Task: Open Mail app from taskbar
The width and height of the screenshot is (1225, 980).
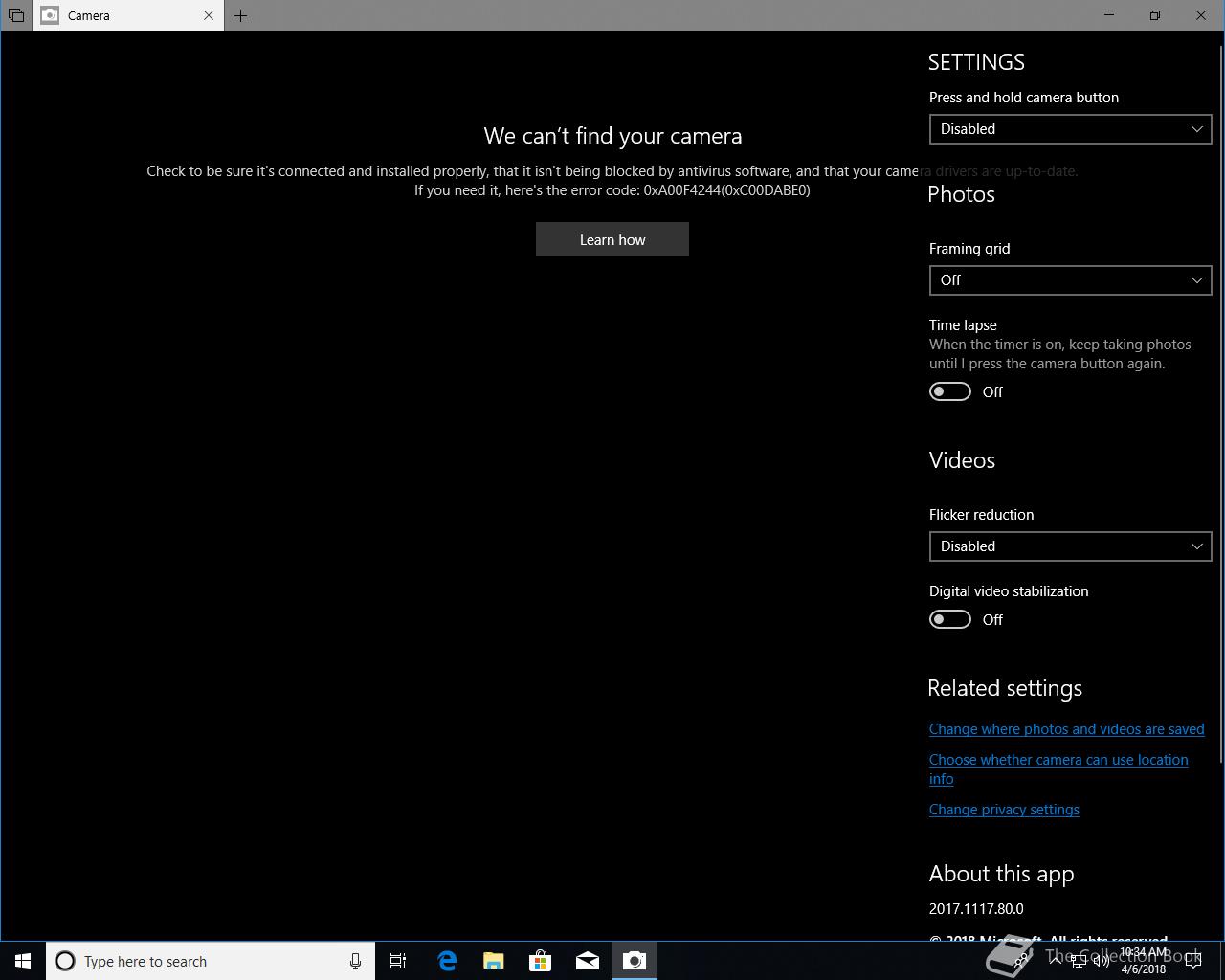Action: coord(588,961)
